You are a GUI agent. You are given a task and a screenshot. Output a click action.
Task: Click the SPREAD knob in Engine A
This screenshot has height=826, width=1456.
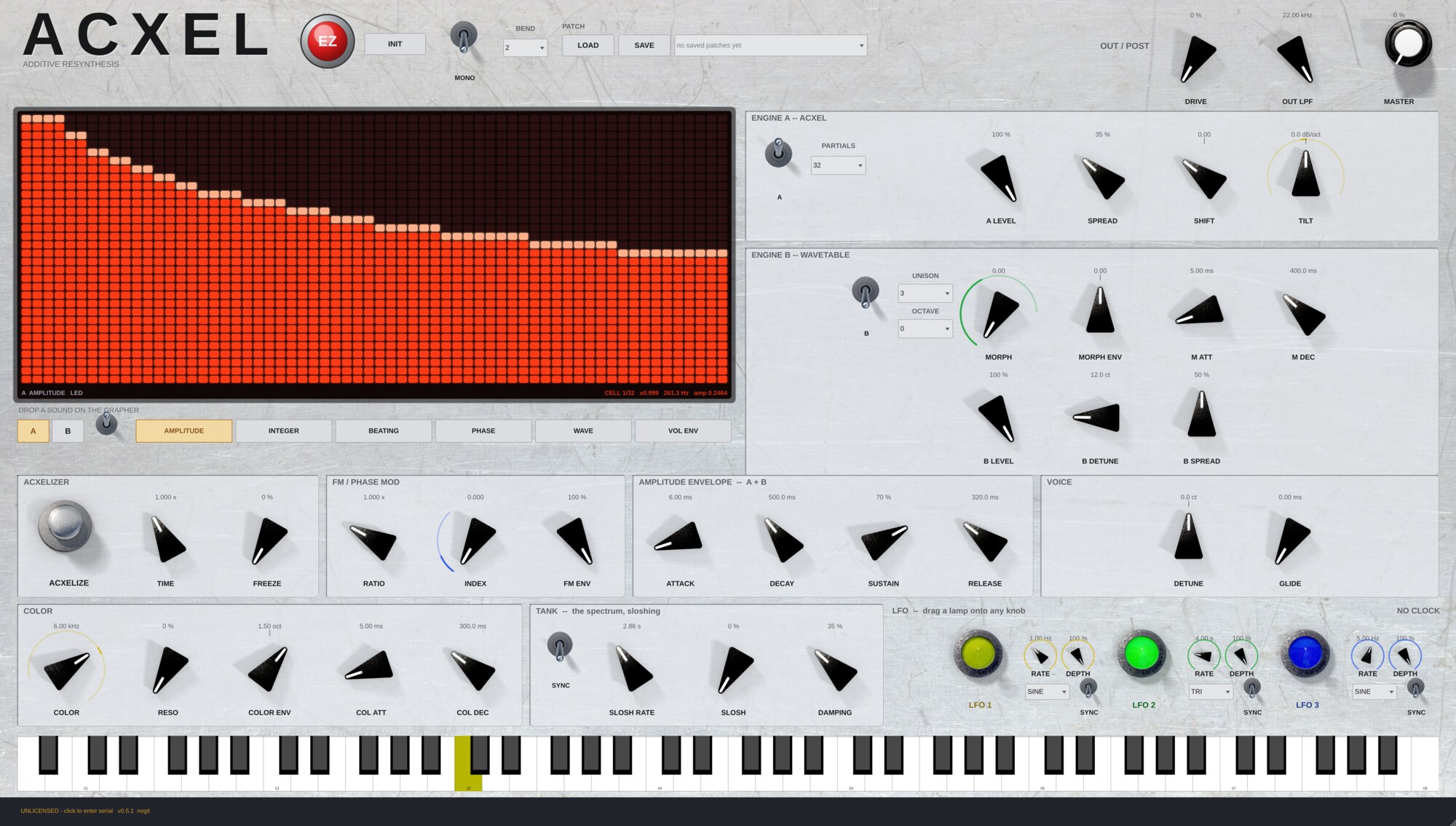pyautogui.click(x=1102, y=177)
